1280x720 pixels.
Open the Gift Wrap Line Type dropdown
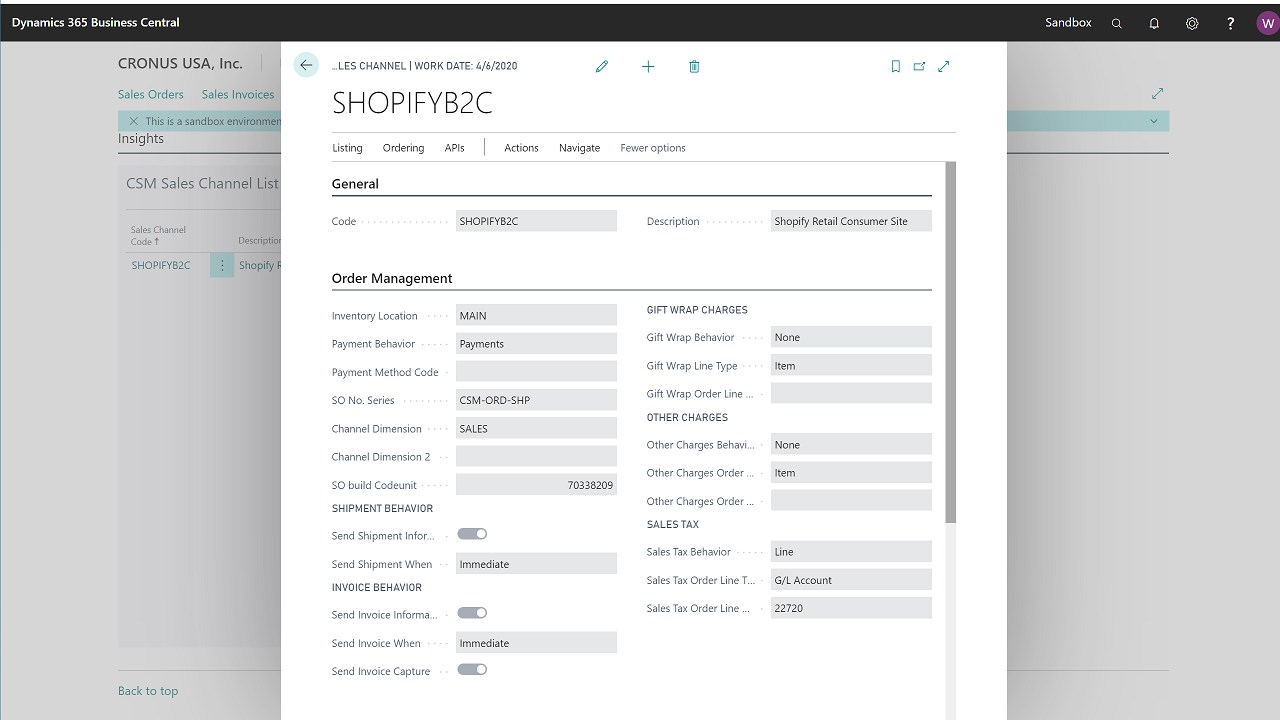click(x=851, y=365)
